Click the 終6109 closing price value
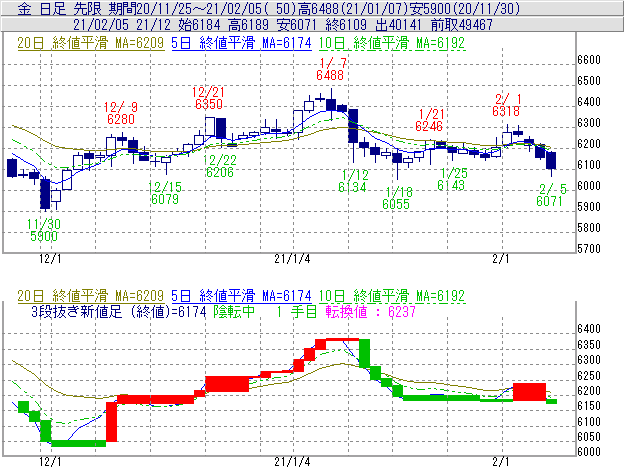Image resolution: width=624 pixels, height=473 pixels. point(346,25)
